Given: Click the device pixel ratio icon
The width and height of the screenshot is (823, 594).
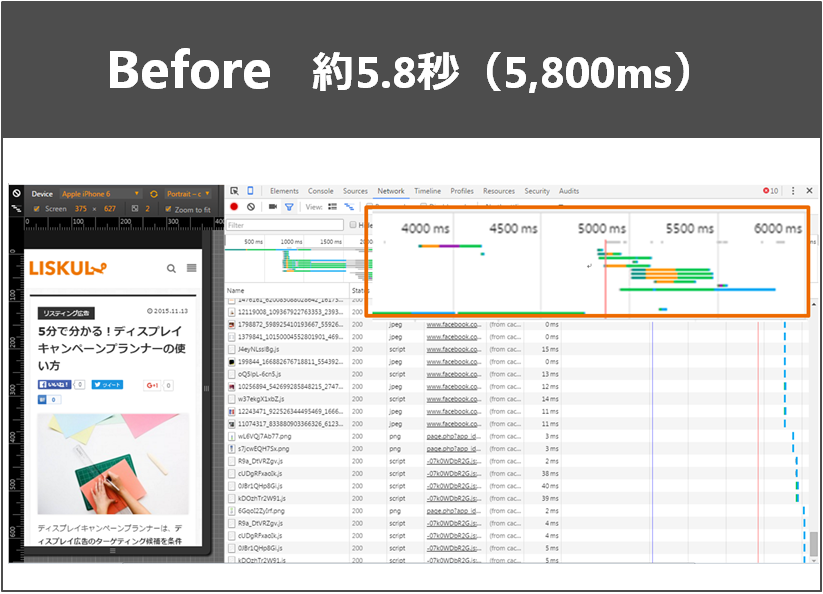Looking at the screenshot, I should pyautogui.click(x=135, y=209).
